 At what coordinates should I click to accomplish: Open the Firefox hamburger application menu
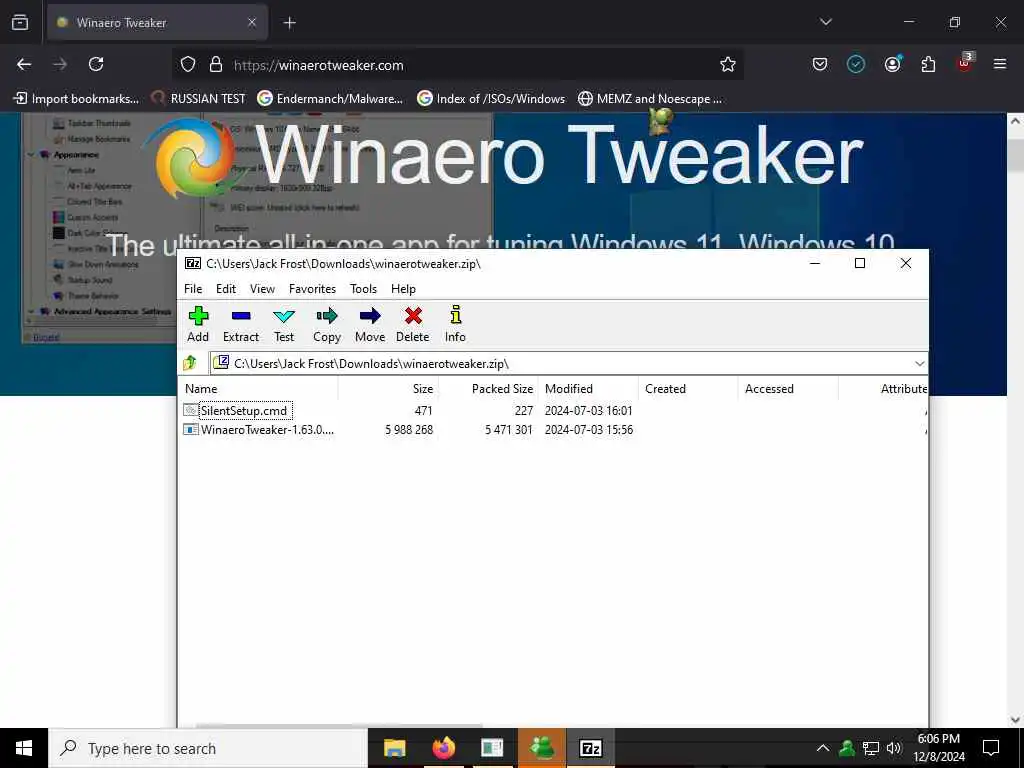coord(999,64)
